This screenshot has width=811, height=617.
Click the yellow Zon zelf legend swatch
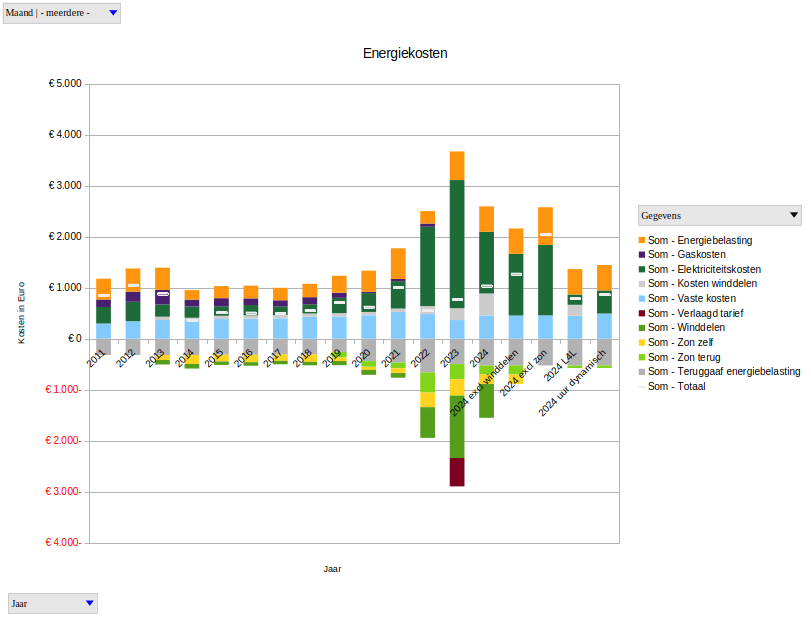click(641, 342)
